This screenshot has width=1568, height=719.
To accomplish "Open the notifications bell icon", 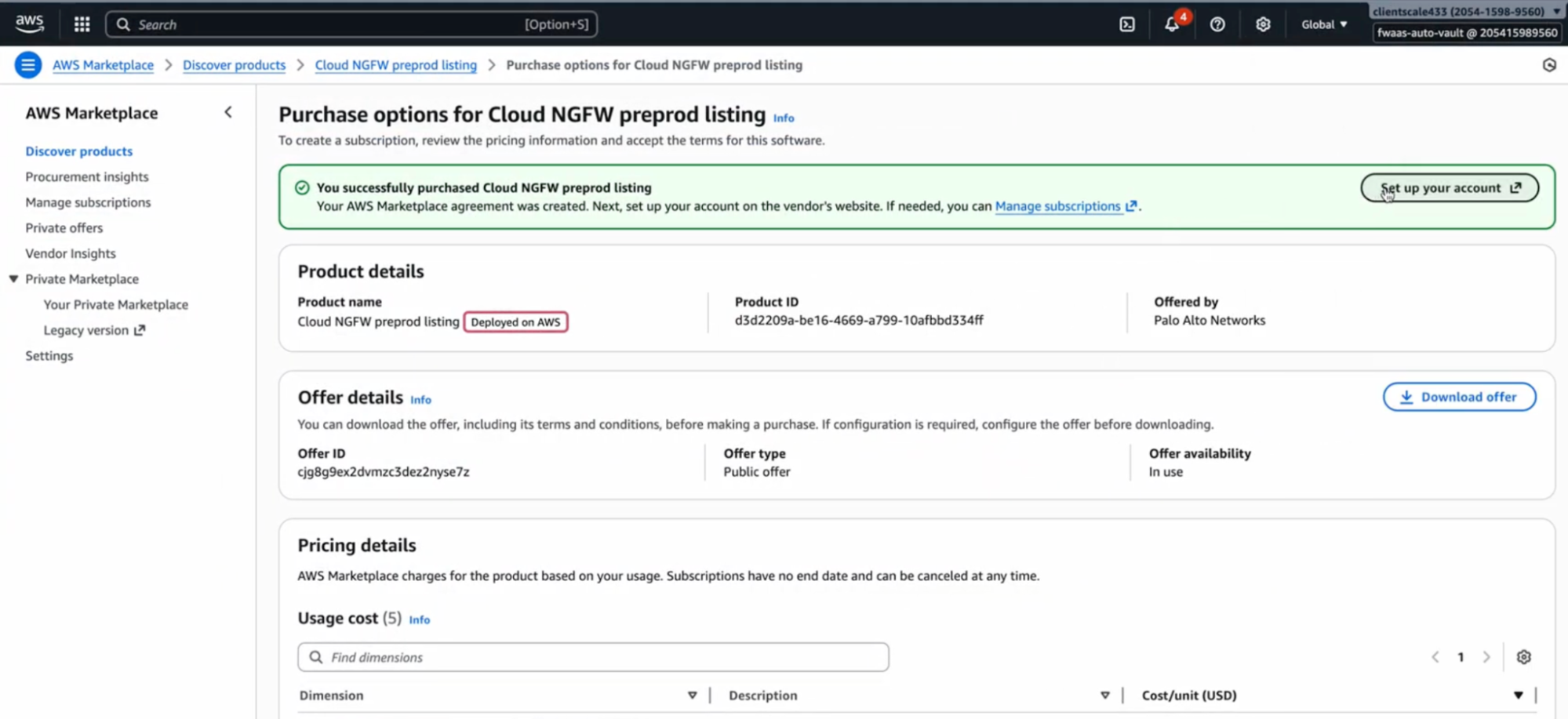I will coord(1172,24).
